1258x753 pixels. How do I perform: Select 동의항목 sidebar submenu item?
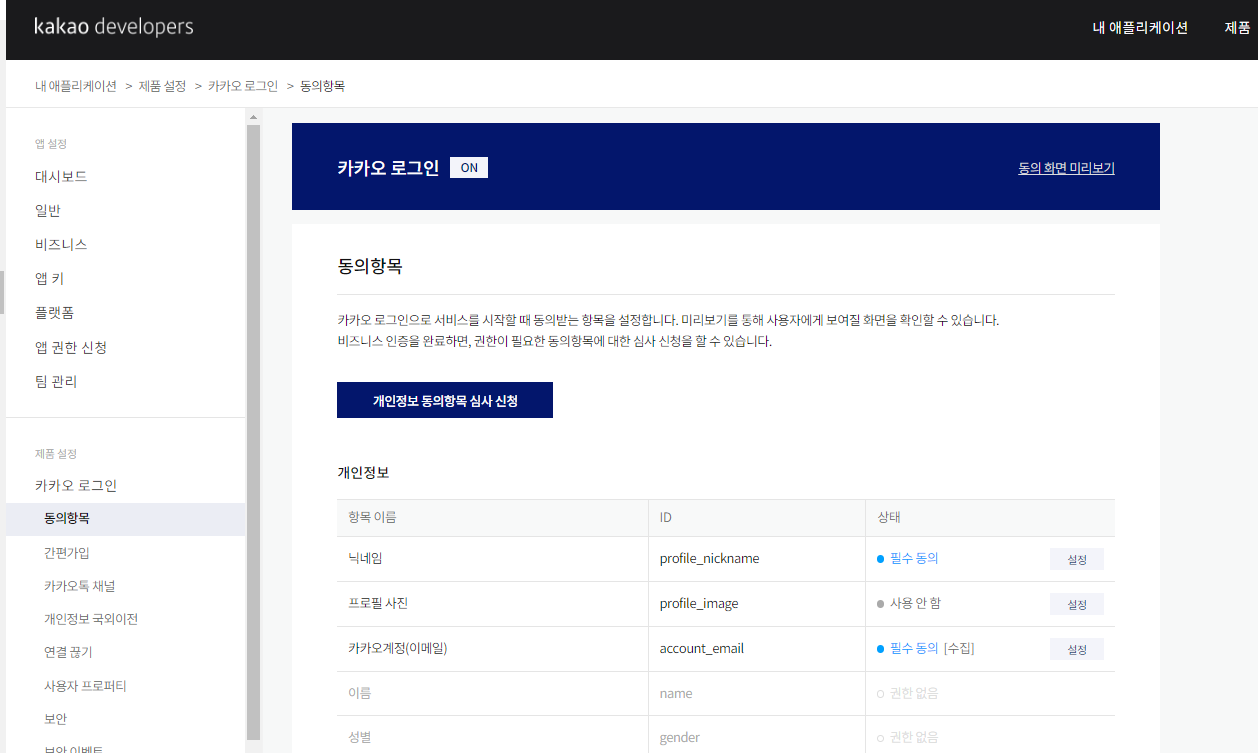click(x=125, y=519)
